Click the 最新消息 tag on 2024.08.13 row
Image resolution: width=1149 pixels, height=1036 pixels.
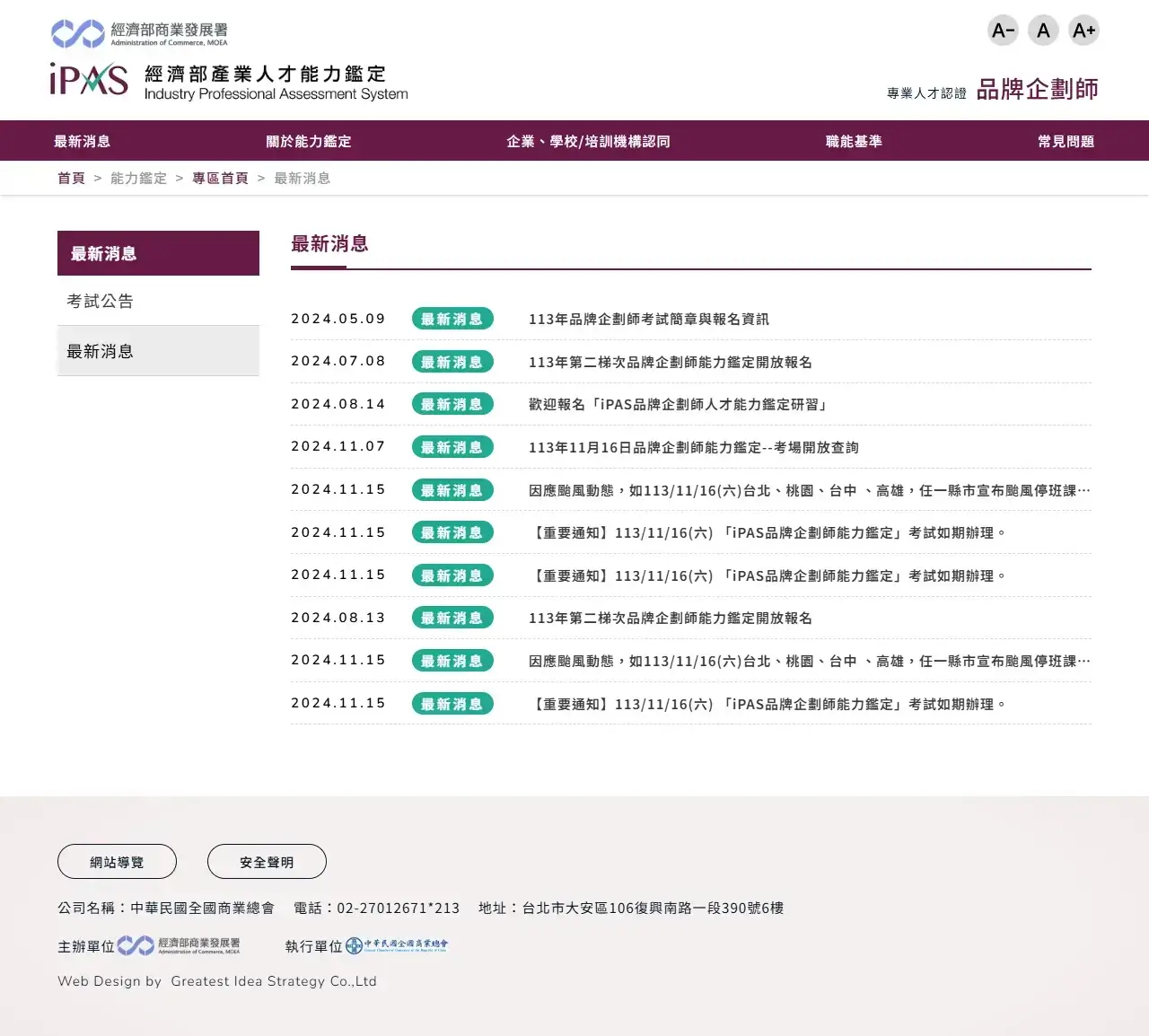point(452,618)
